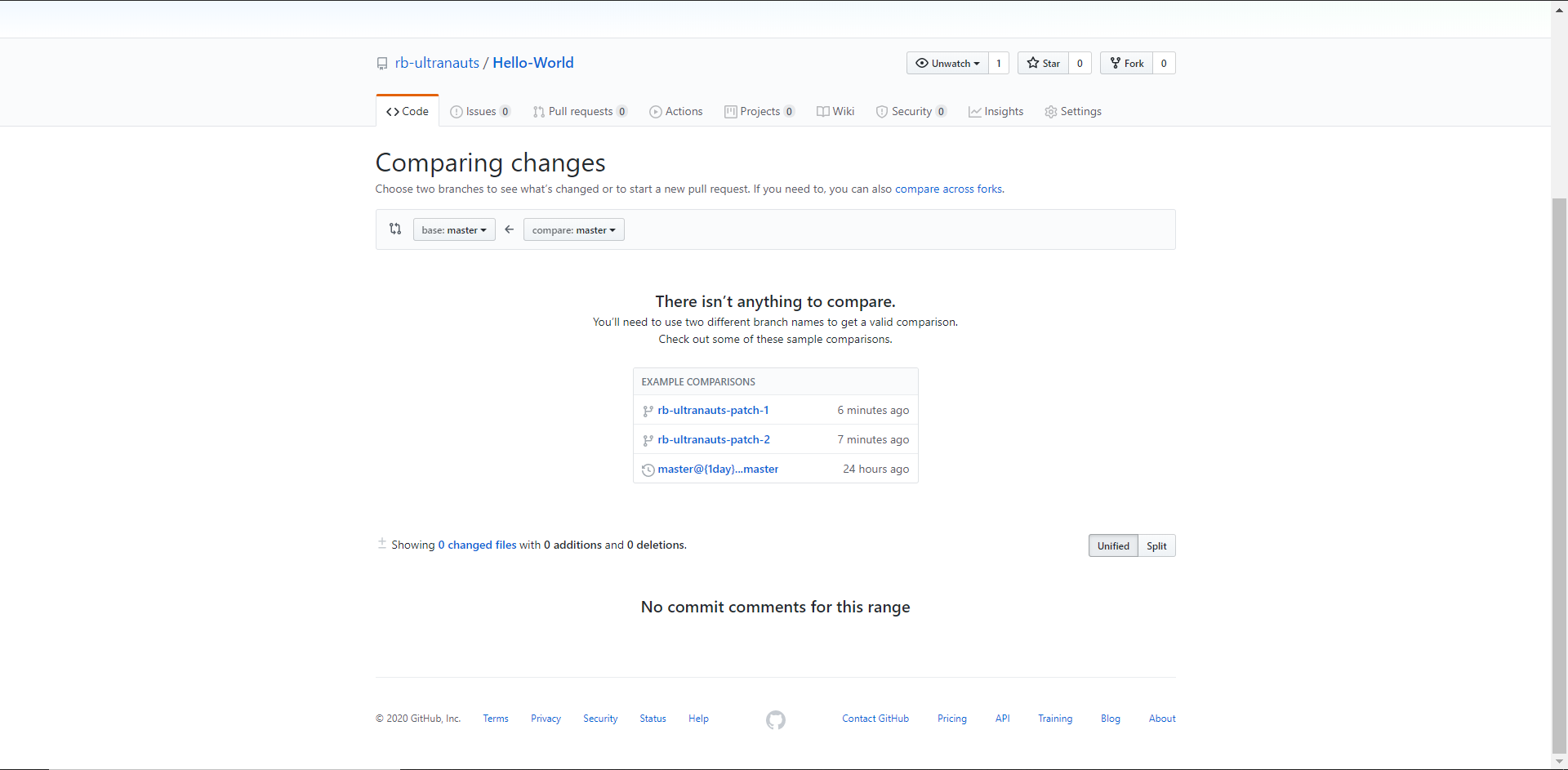Click the vertical scrollbar thumb
Image resolution: width=1568 pixels, height=770 pixels.
[1560, 475]
